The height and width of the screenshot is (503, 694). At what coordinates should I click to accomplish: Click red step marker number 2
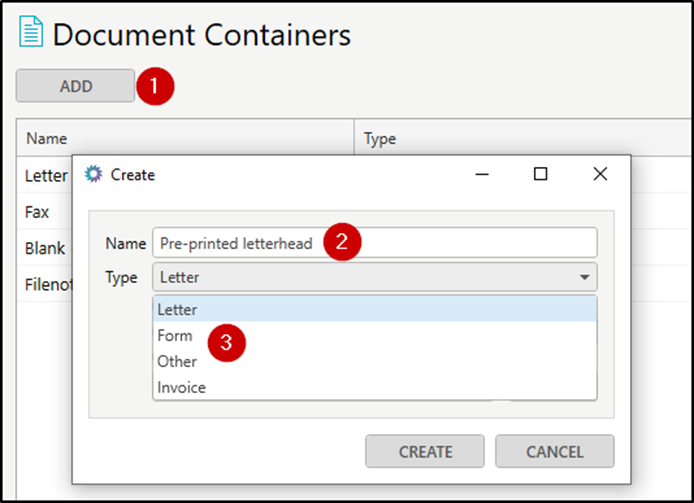343,241
